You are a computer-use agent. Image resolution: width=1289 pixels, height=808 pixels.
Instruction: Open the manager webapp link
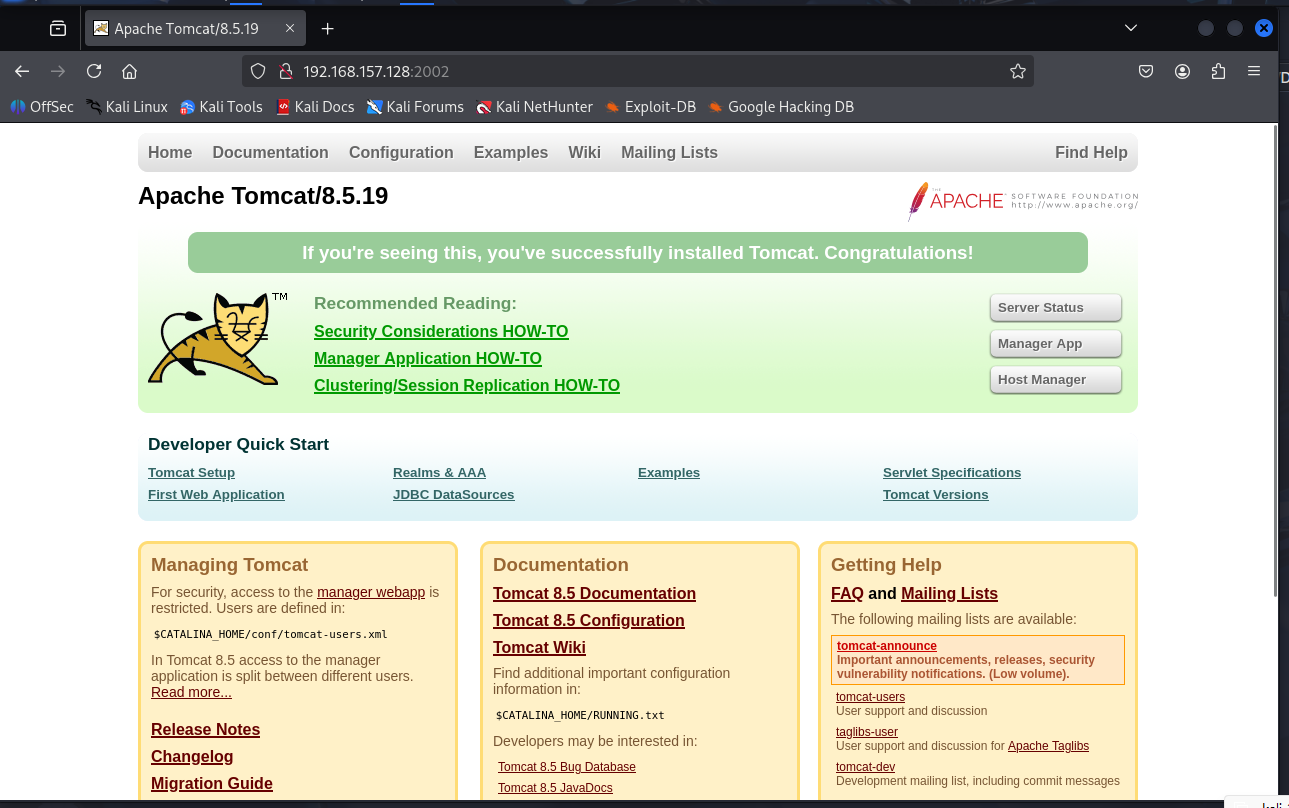371,592
